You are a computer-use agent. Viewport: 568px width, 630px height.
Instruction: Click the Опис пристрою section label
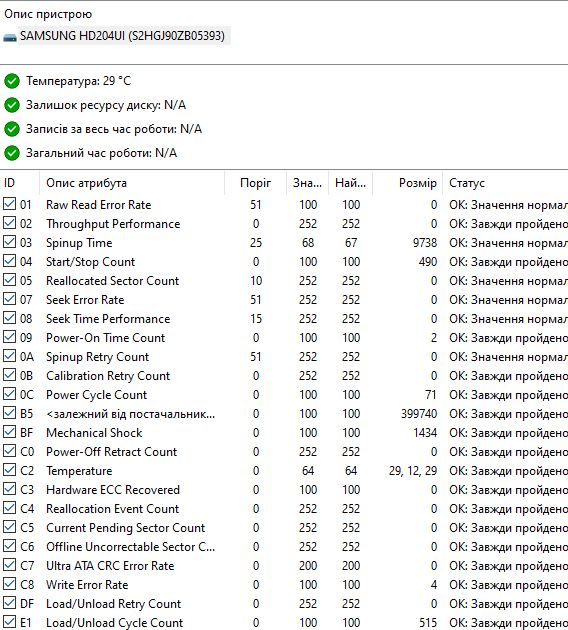48,14
